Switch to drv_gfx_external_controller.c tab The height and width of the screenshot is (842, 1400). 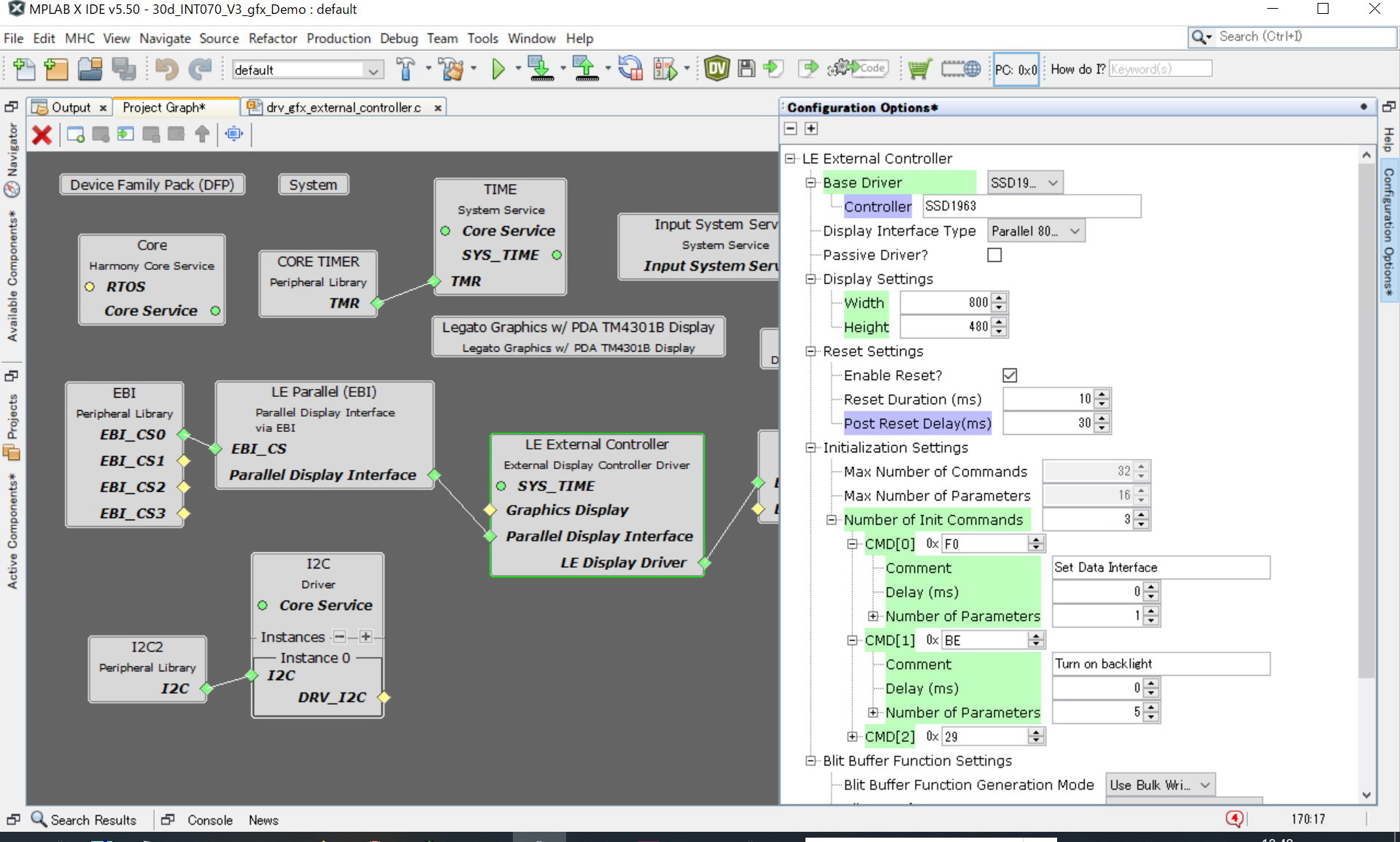click(x=343, y=107)
